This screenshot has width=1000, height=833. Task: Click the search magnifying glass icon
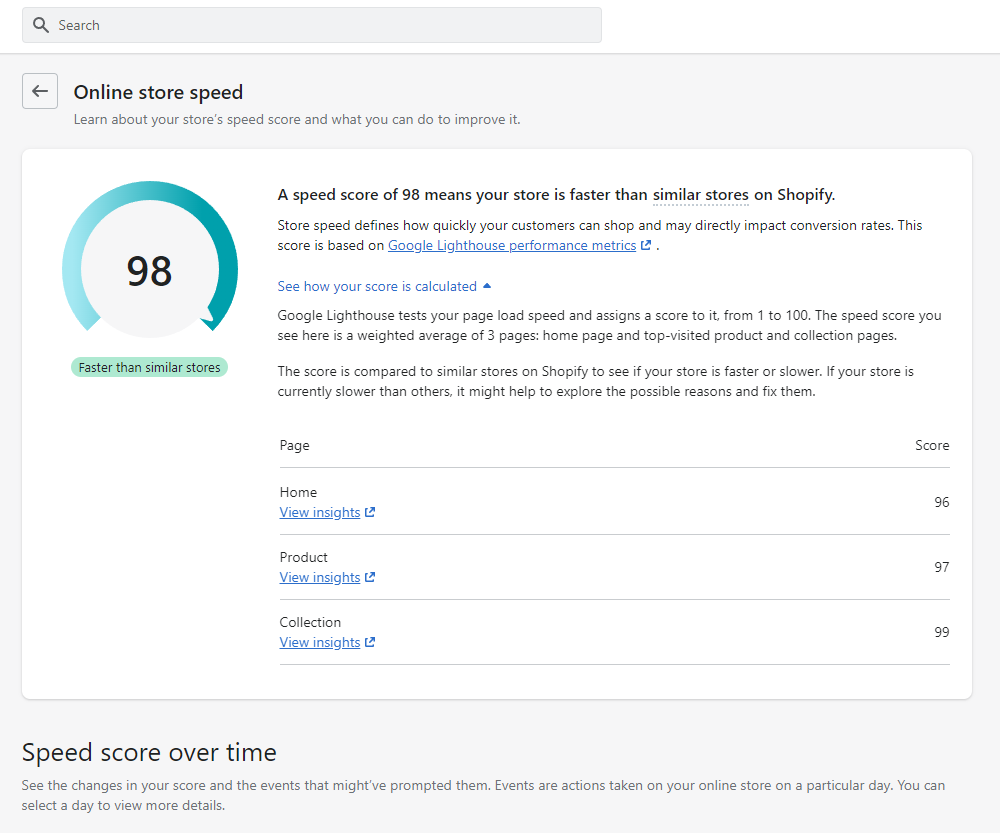click(x=40, y=25)
